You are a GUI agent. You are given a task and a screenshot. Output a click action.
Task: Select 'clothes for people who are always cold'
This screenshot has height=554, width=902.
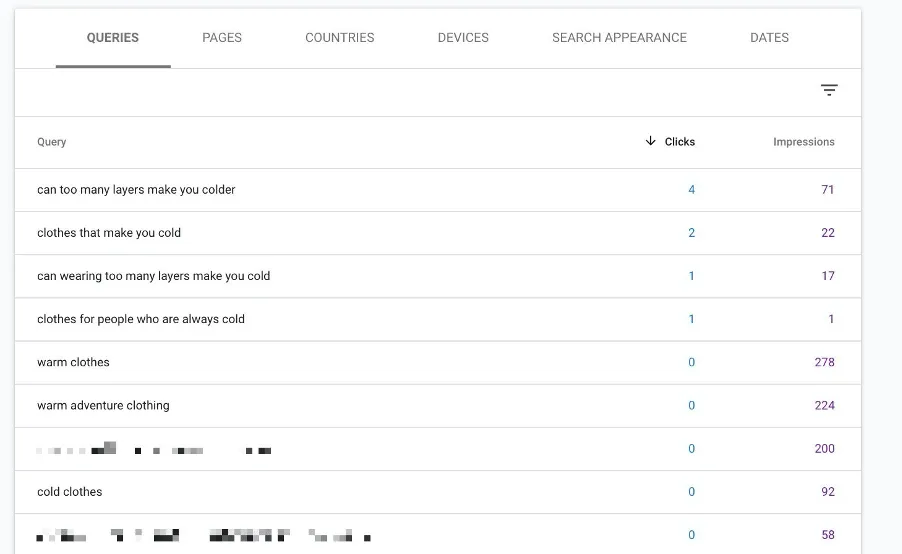141,319
